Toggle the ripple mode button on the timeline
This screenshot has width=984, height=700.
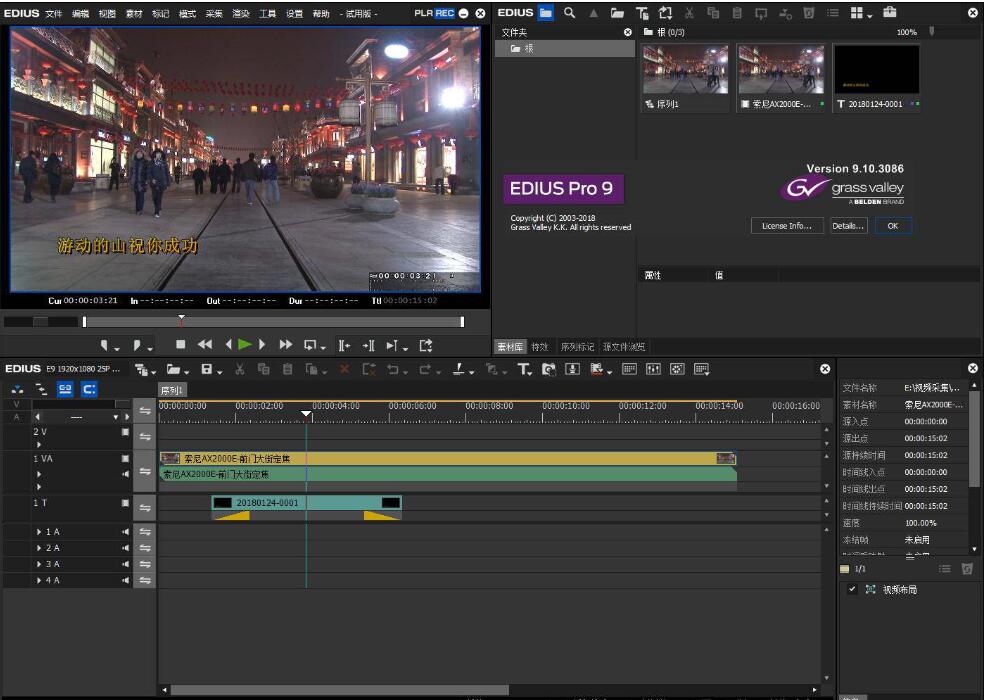click(41, 390)
